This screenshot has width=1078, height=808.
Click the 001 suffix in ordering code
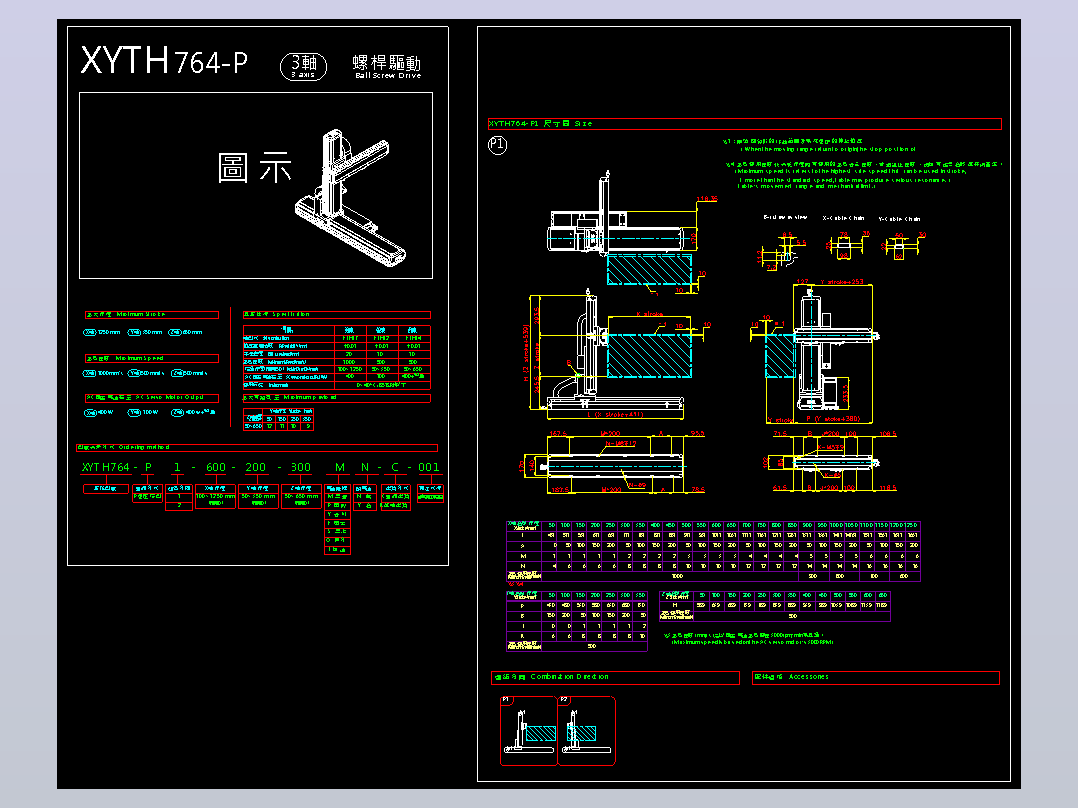pyautogui.click(x=429, y=467)
